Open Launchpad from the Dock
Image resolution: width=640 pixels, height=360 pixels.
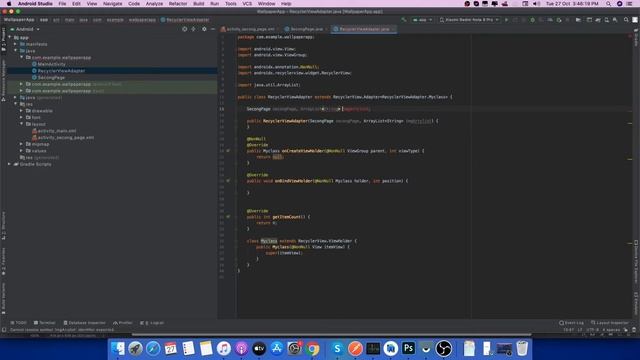point(135,349)
